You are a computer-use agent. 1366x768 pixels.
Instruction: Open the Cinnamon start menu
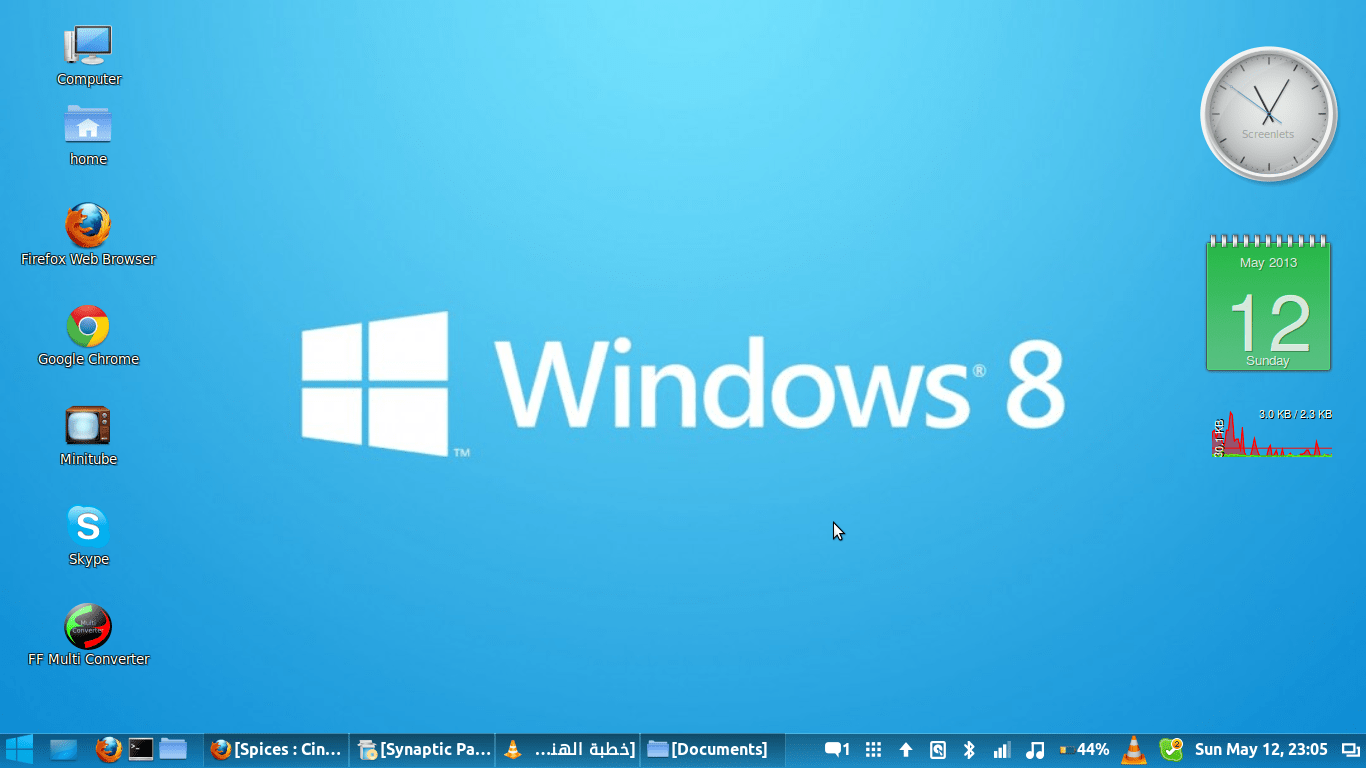16,749
